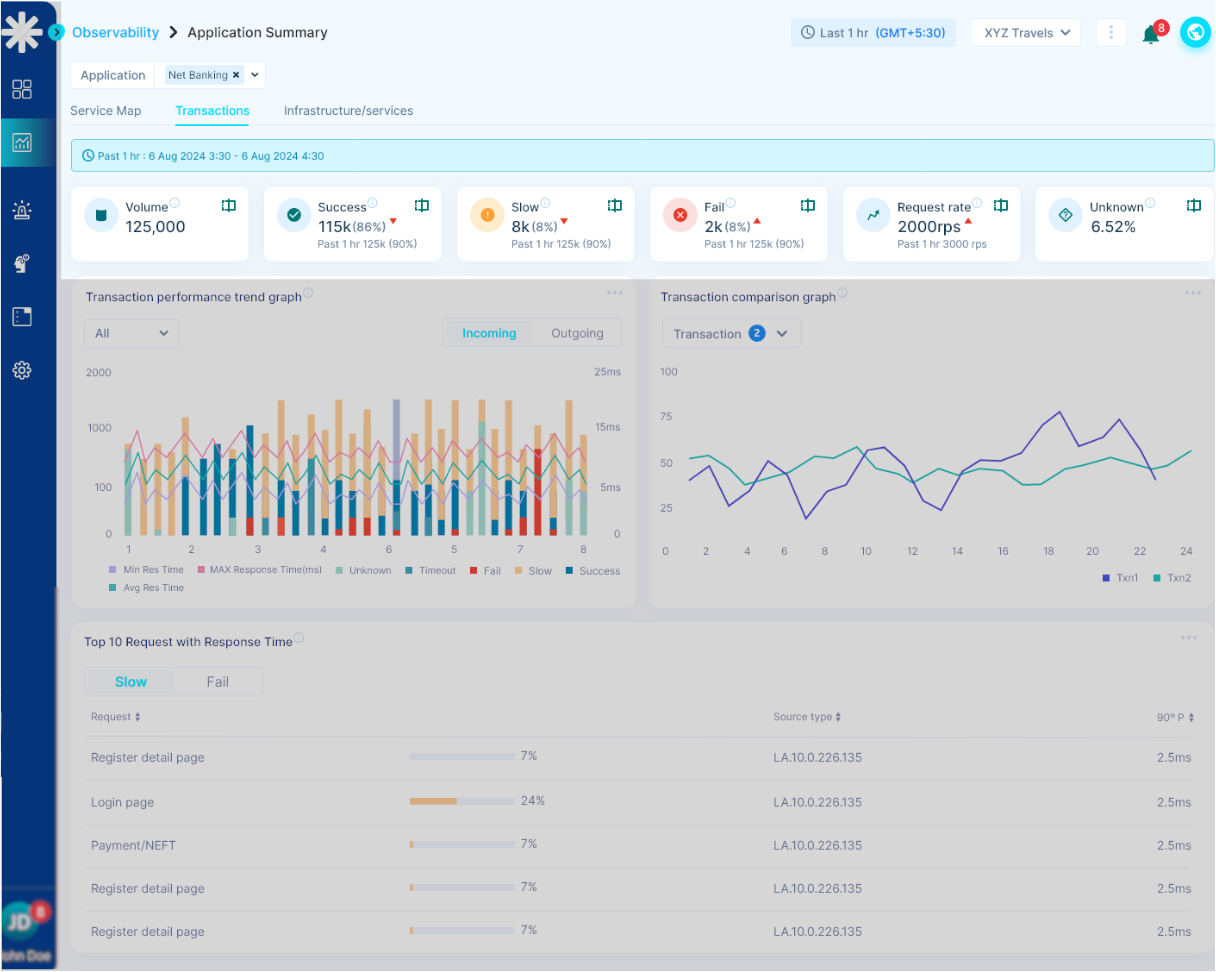Open the Infrastructure/services tab
Image resolution: width=1216 pixels, height=972 pixels.
[x=348, y=111]
